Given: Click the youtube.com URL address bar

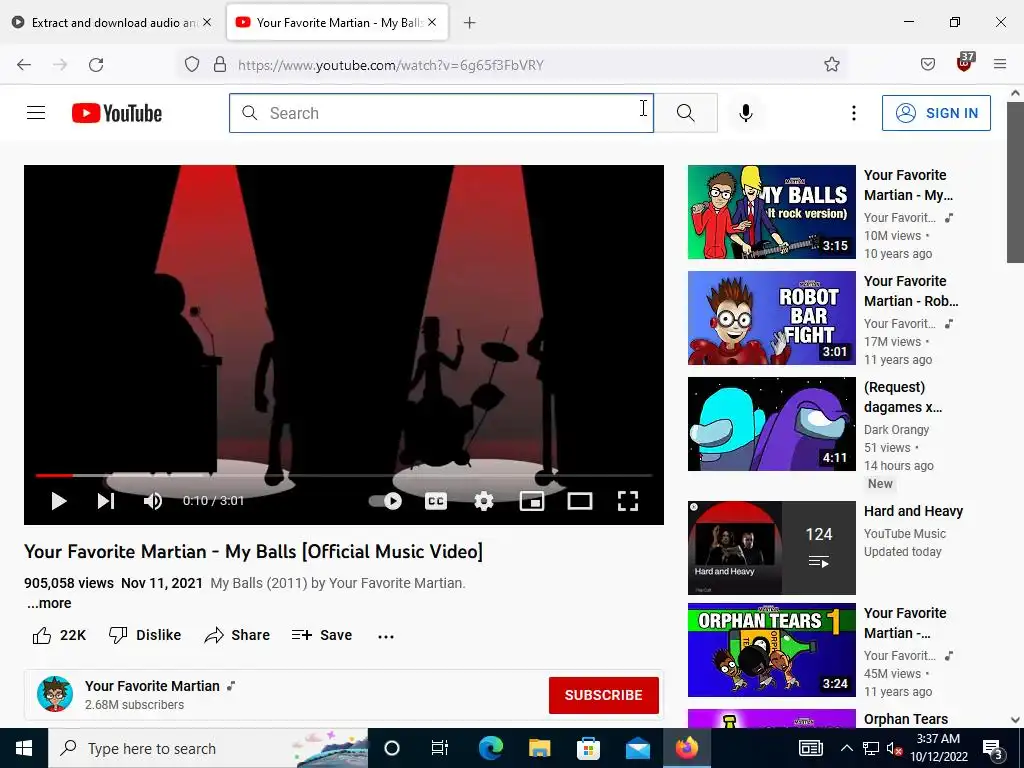Looking at the screenshot, I should tap(391, 65).
